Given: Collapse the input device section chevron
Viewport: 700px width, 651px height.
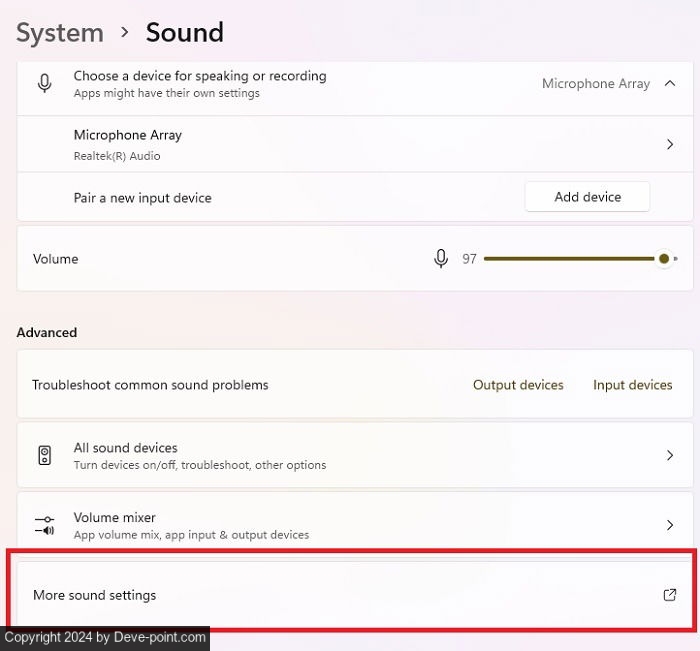Looking at the screenshot, I should 670,84.
